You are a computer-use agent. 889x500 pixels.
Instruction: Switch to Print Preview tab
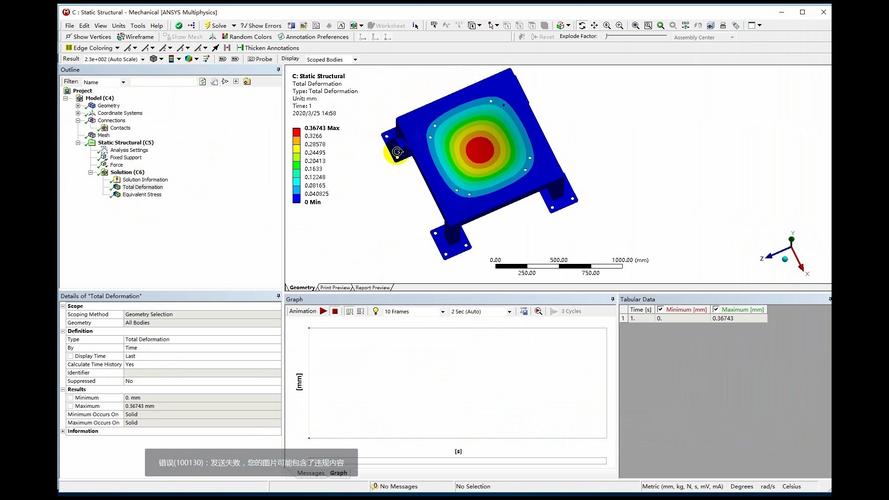(x=335, y=287)
